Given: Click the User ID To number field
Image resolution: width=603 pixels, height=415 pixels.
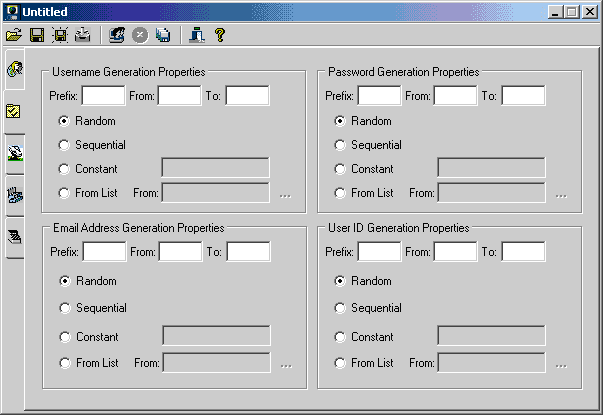Looking at the screenshot, I should coord(523,252).
